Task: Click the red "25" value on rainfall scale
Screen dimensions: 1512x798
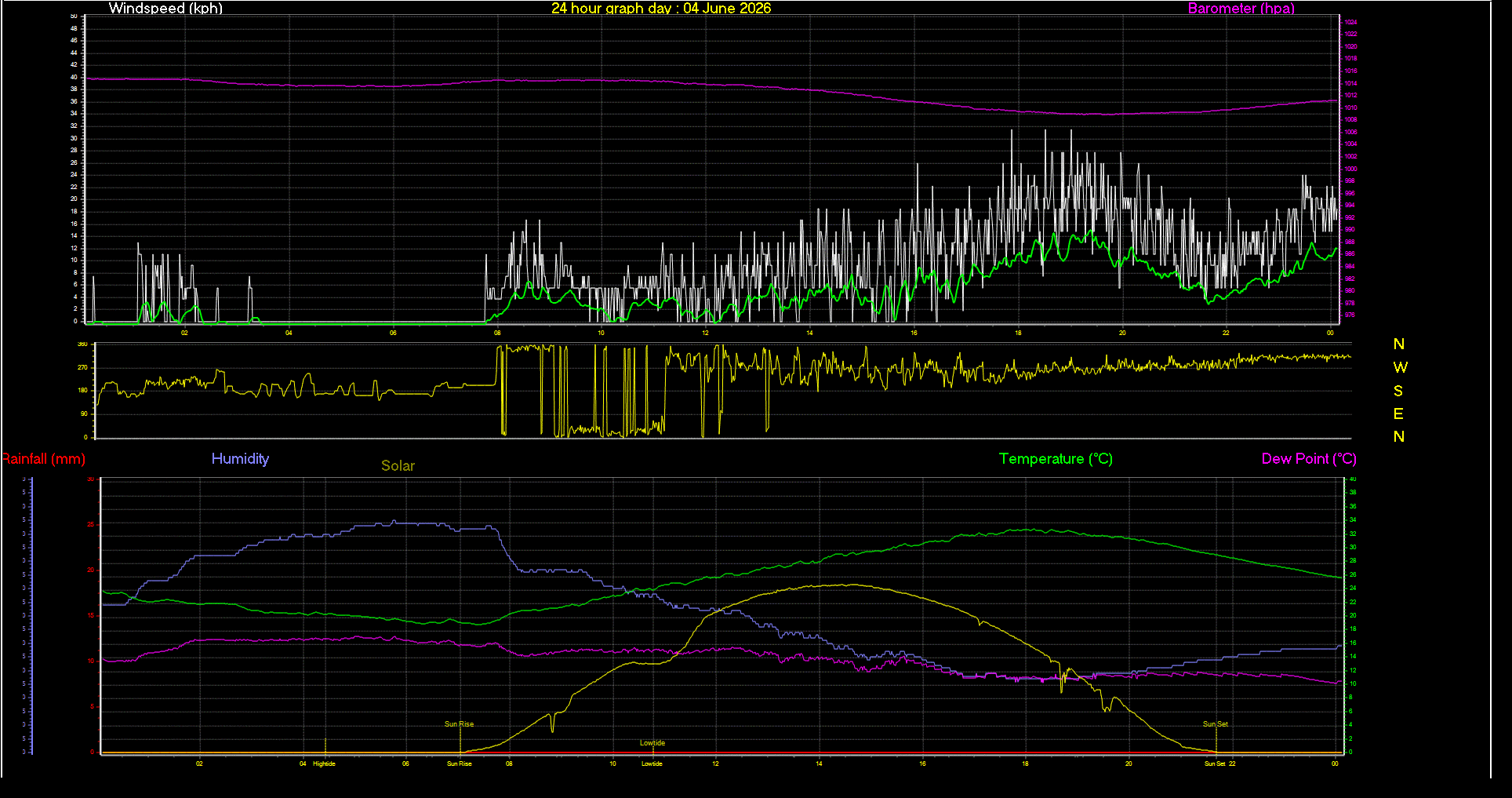Action: click(x=90, y=524)
